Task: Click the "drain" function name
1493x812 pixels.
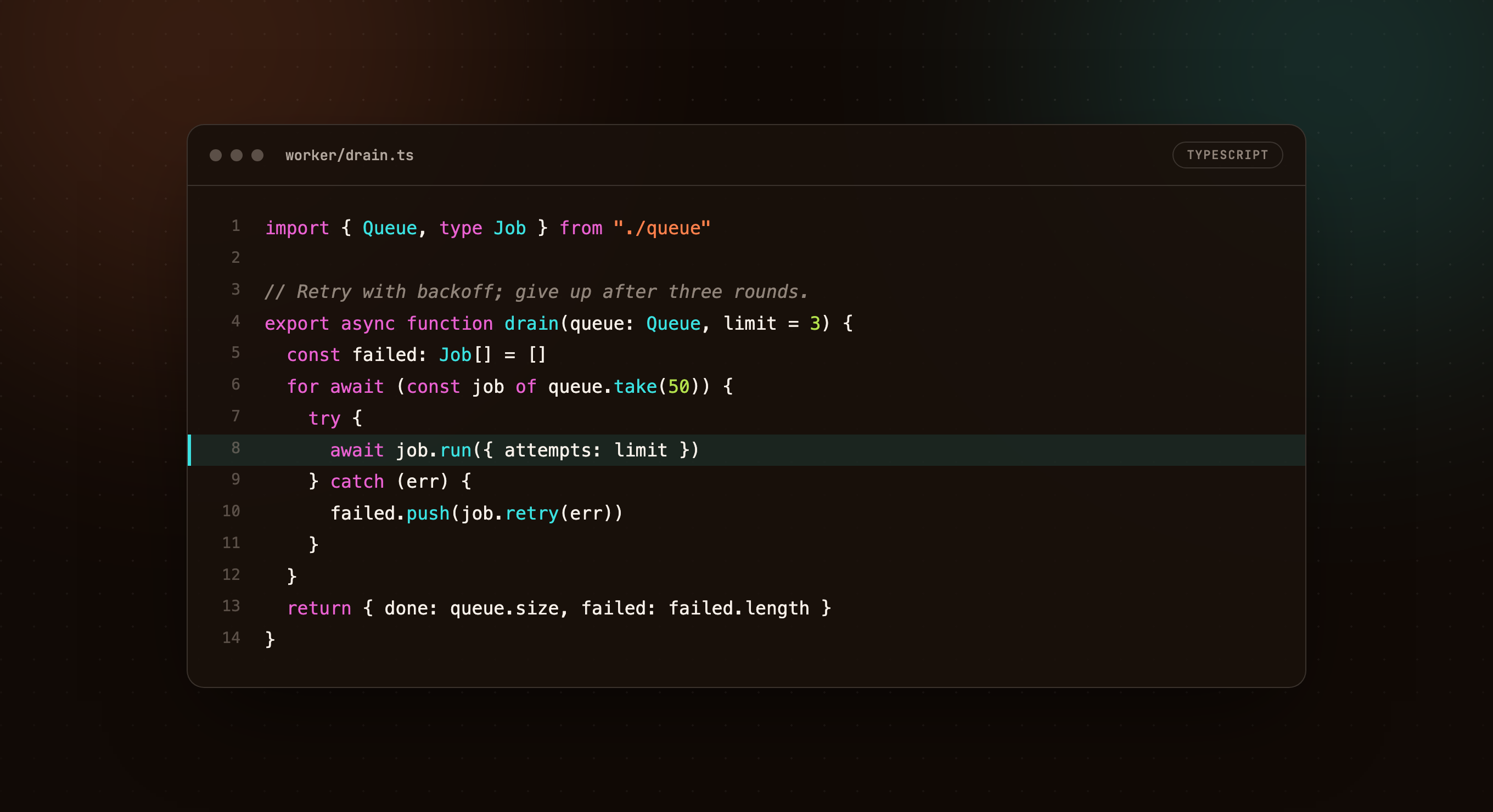Action: [531, 323]
